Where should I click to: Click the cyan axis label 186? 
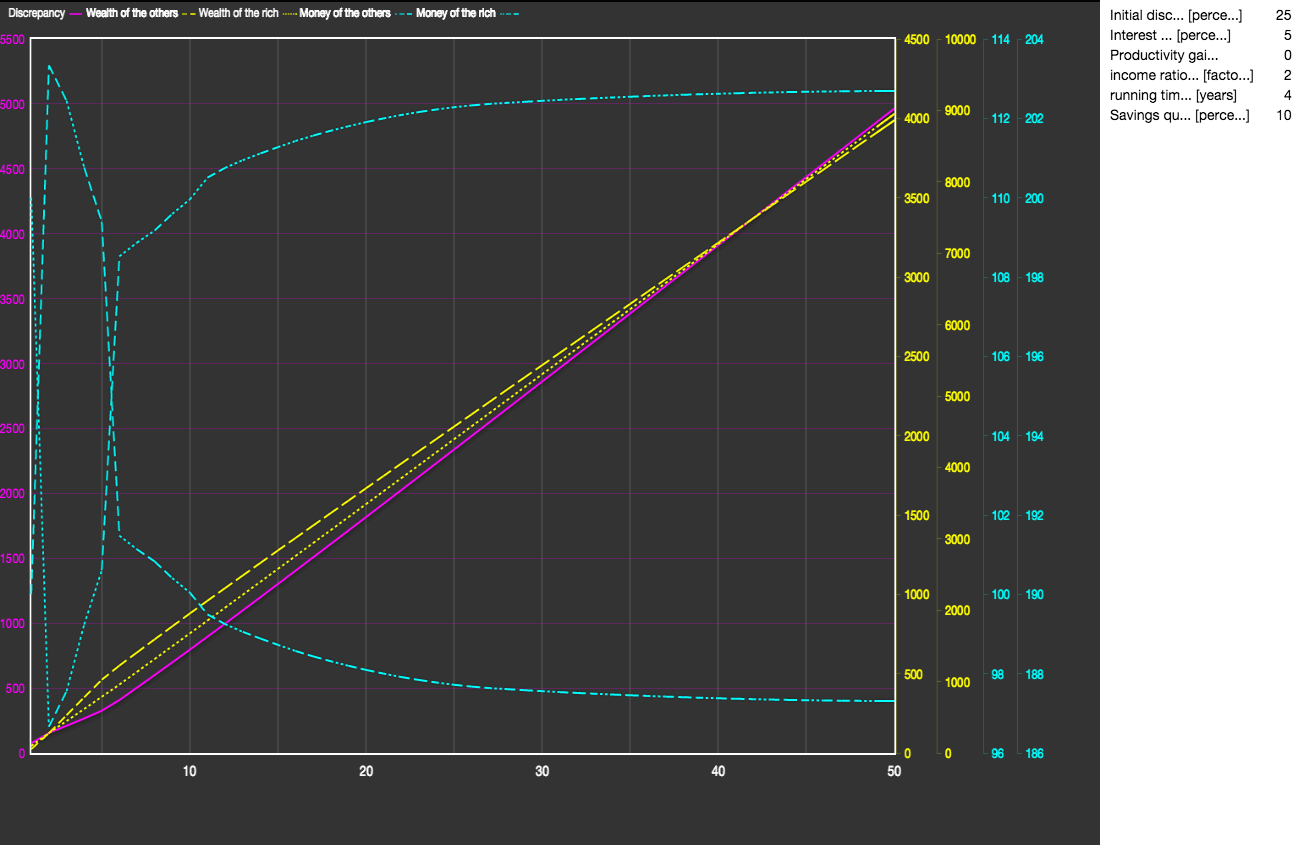[x=1034, y=754]
